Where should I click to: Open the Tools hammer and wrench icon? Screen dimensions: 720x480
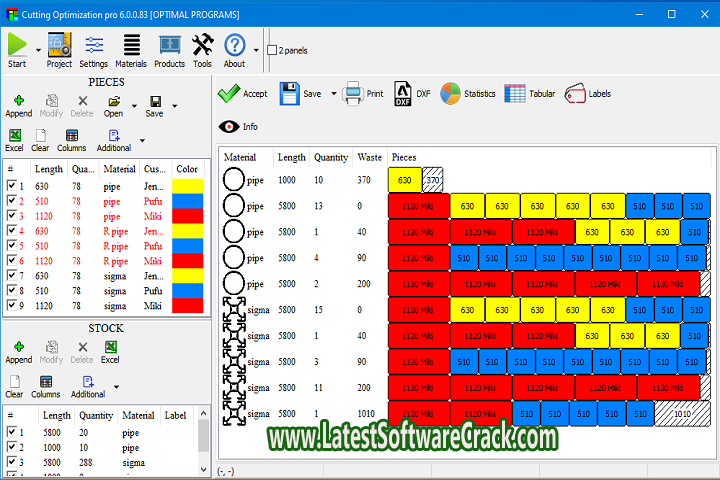pos(202,50)
